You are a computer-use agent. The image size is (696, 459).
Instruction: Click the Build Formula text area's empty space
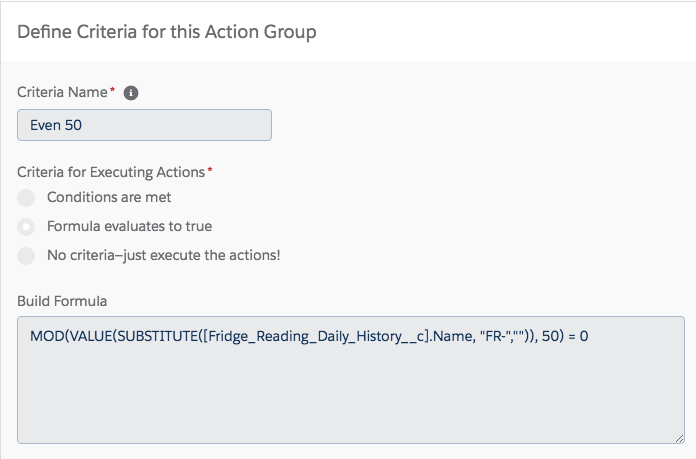[351, 395]
